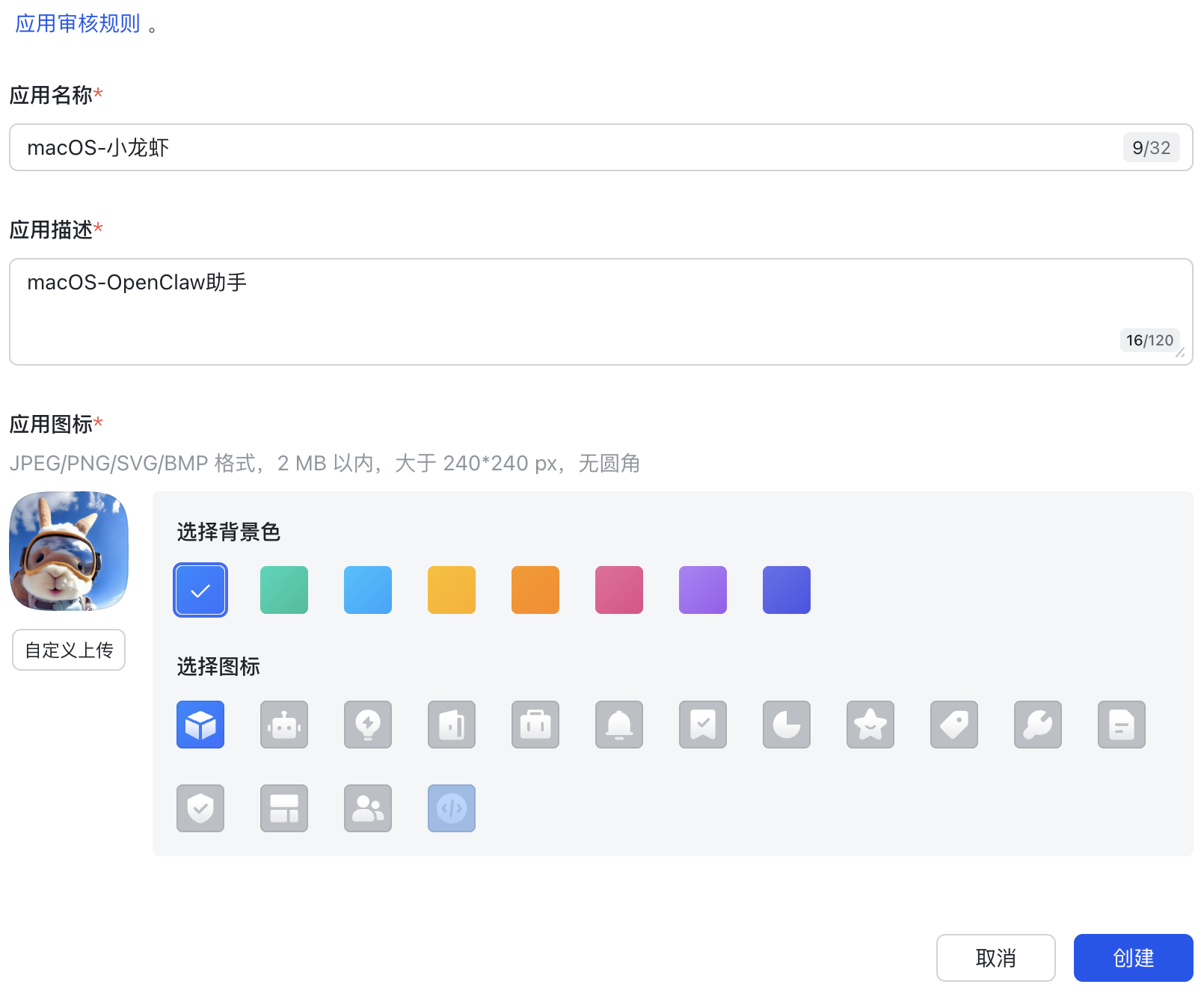The height and width of the screenshot is (999, 1204).
Task: Select the price tag icon
Action: pos(954,725)
